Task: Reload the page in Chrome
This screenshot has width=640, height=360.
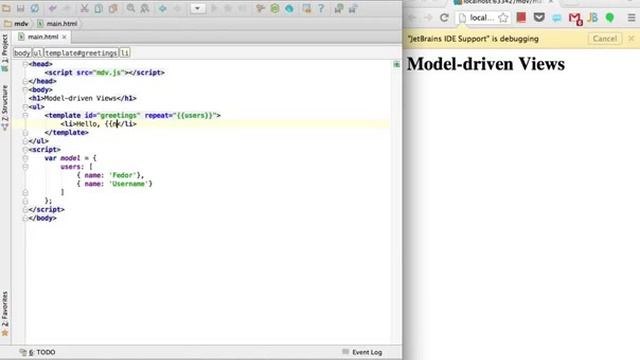Action: [x=444, y=18]
